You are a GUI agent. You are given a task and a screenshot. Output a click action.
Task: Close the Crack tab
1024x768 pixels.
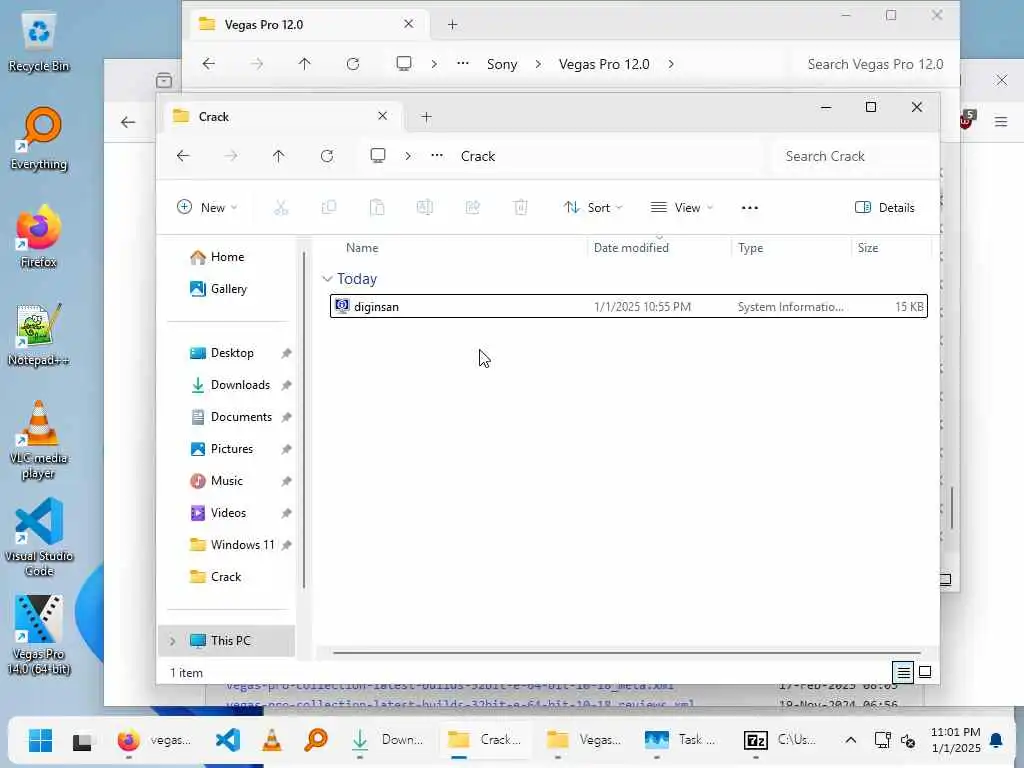383,116
